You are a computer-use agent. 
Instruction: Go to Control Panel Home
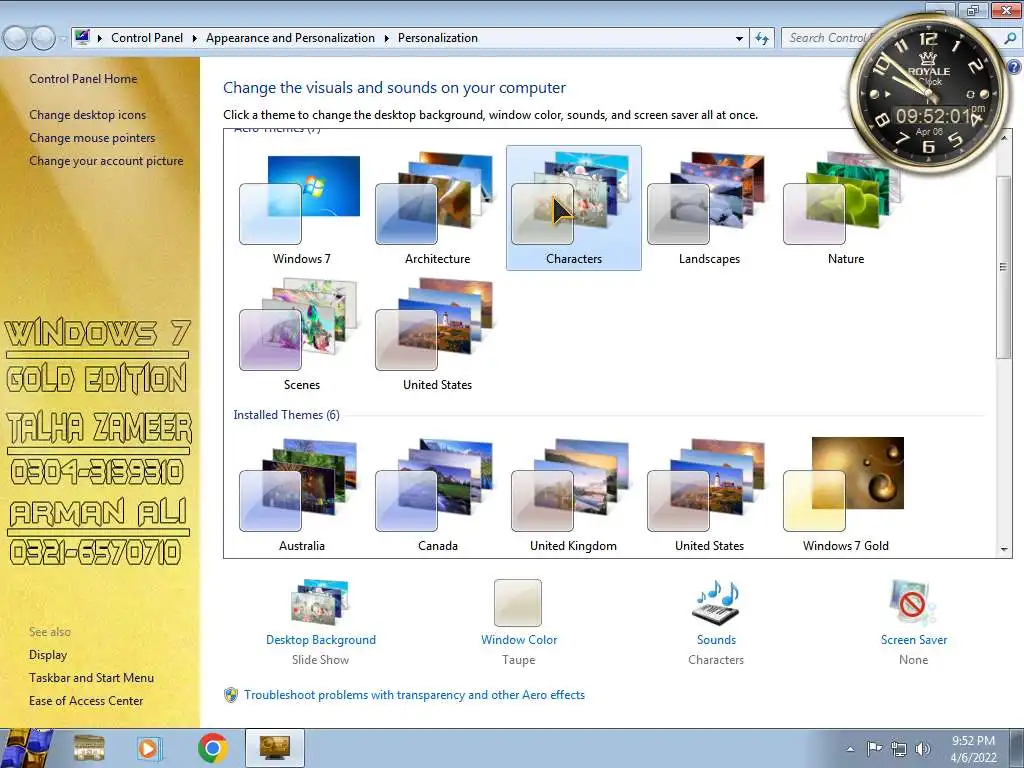(x=83, y=78)
